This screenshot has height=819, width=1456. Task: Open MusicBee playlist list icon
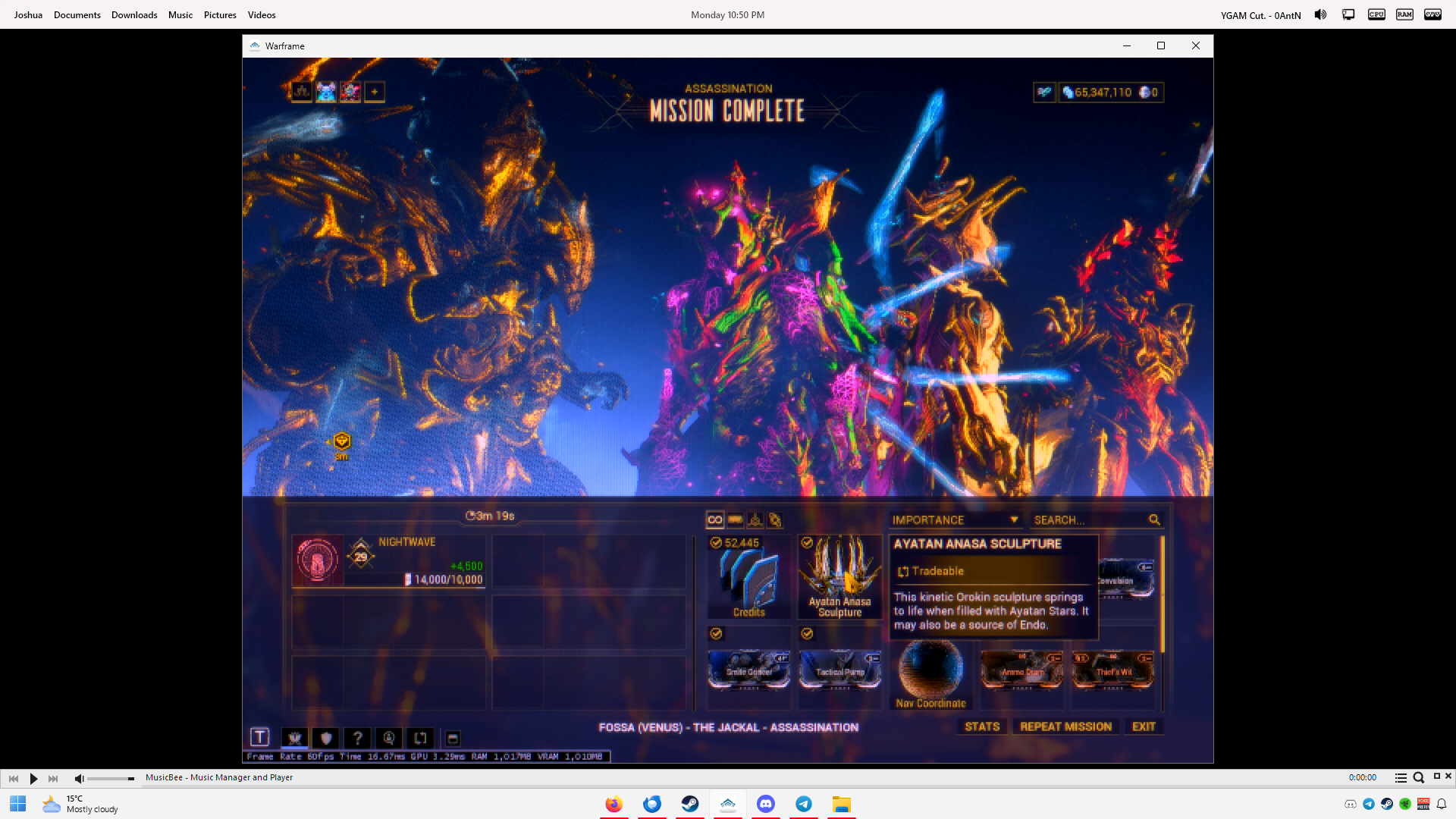[1401, 777]
